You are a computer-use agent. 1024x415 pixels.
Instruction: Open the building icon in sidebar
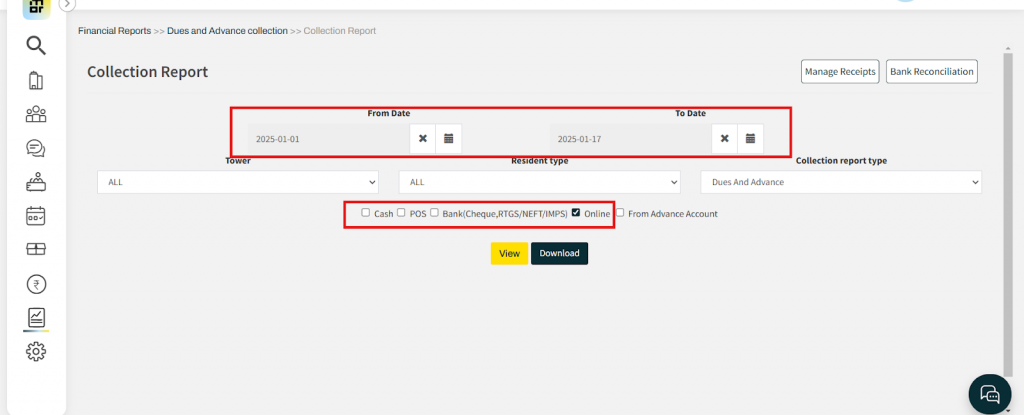click(x=36, y=80)
